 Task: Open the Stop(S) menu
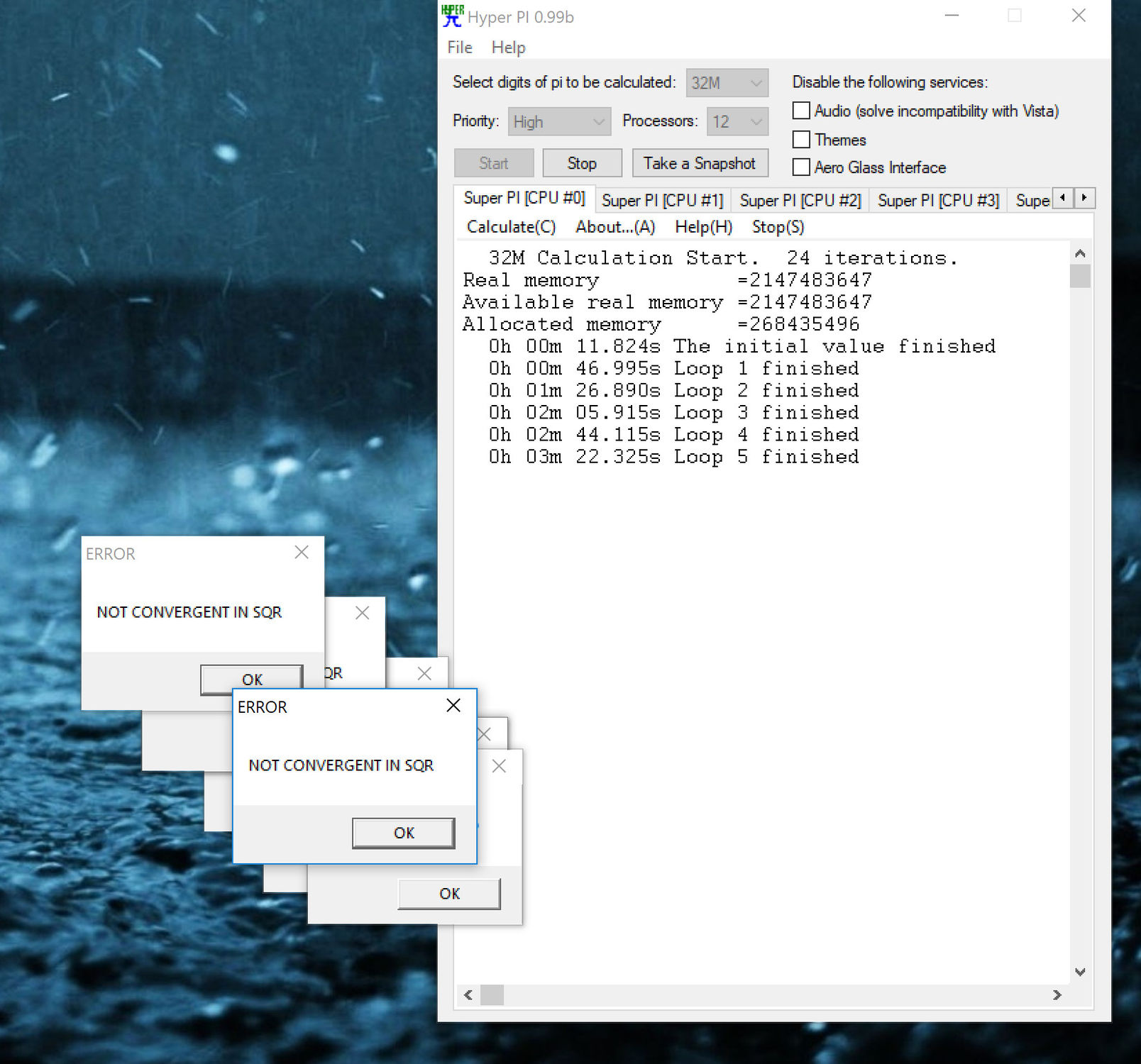pyautogui.click(x=778, y=227)
